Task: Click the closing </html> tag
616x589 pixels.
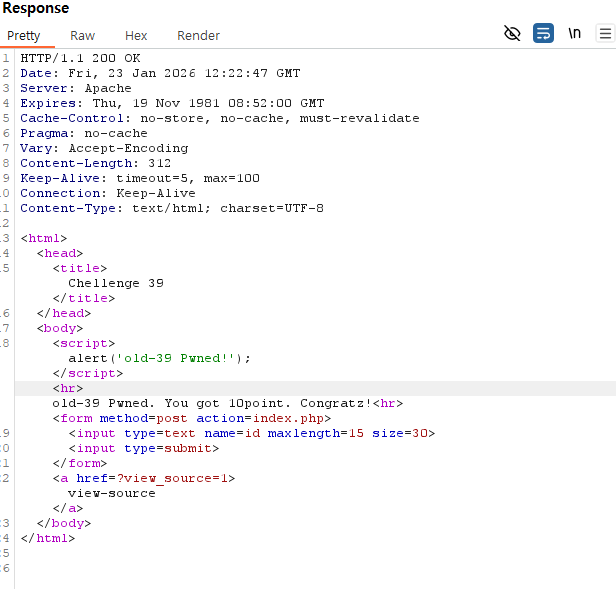Action: 48,538
